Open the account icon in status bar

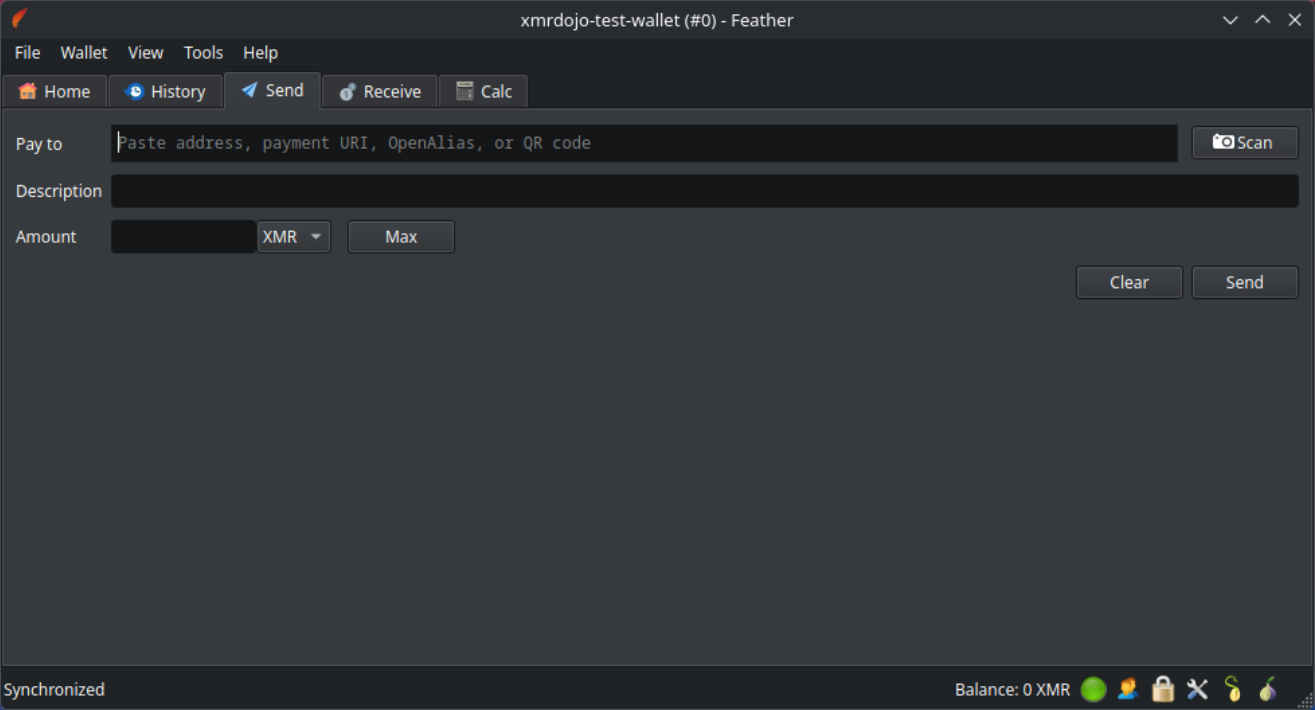tap(1128, 689)
